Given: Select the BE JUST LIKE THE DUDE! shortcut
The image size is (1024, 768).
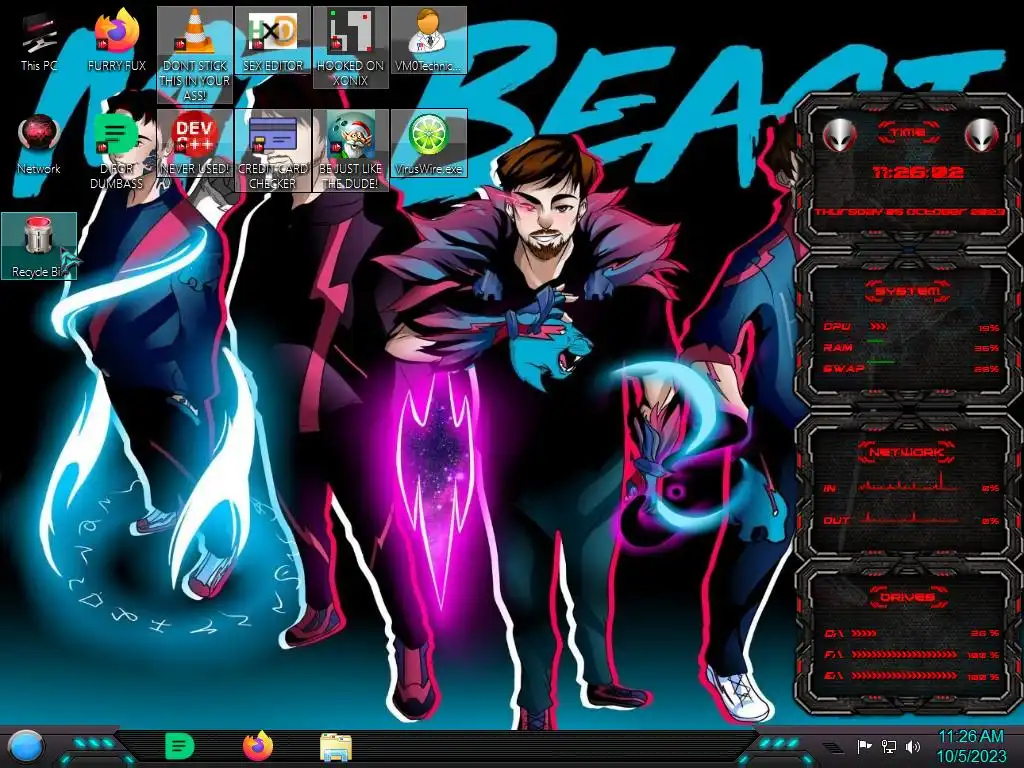Looking at the screenshot, I should [x=351, y=150].
